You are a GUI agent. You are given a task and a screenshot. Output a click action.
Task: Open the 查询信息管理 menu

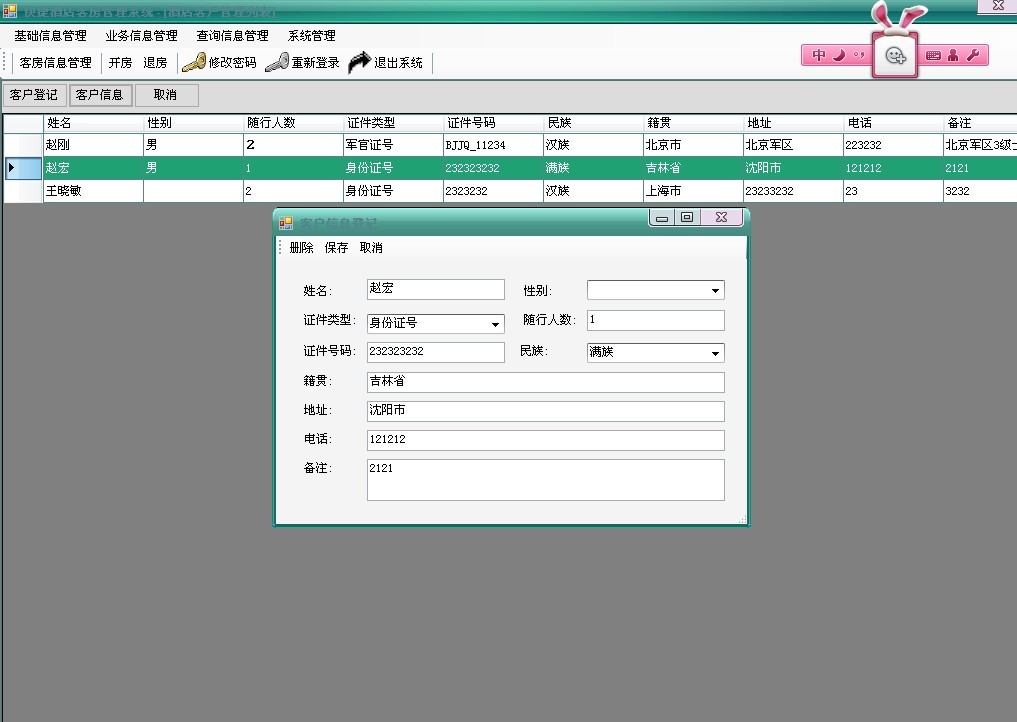pos(232,36)
